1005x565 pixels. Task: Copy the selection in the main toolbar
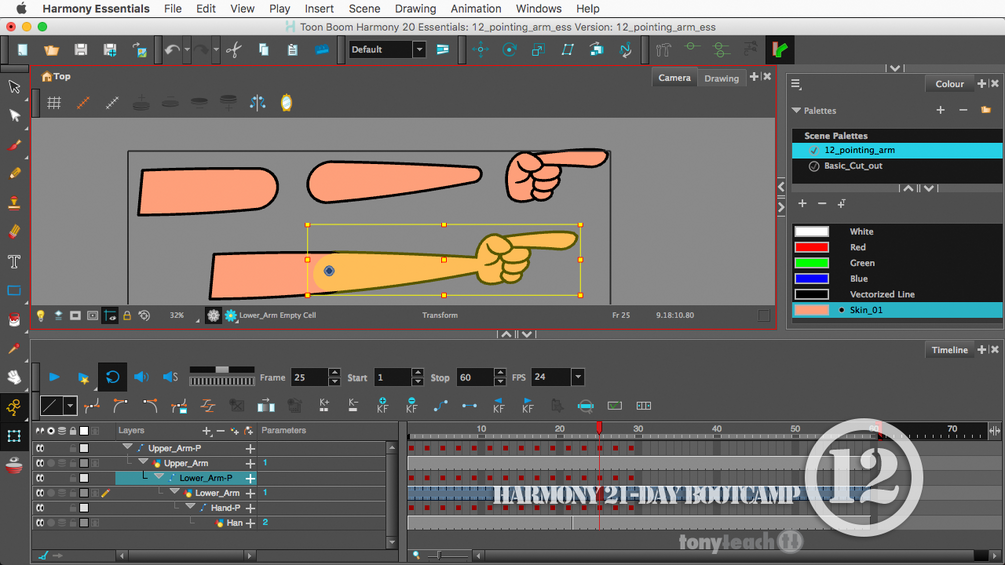pos(263,49)
